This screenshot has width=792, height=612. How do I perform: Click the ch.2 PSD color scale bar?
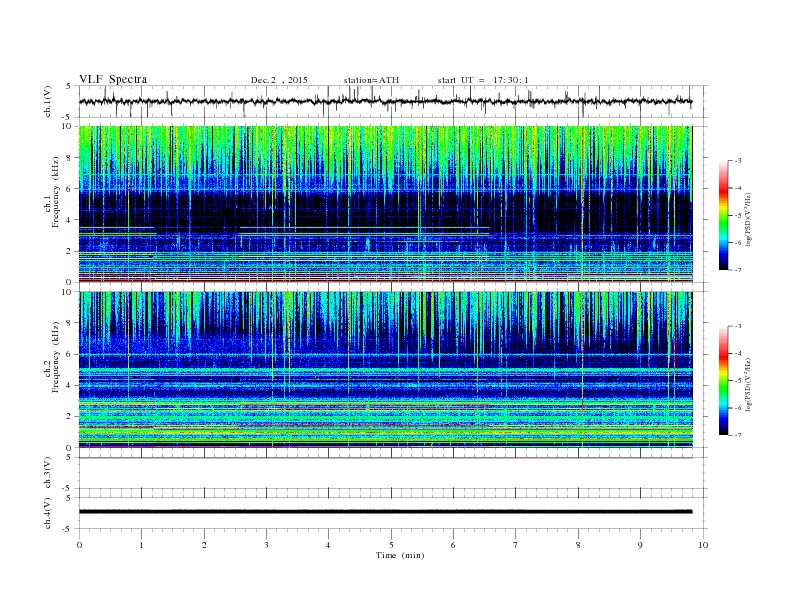(x=723, y=380)
